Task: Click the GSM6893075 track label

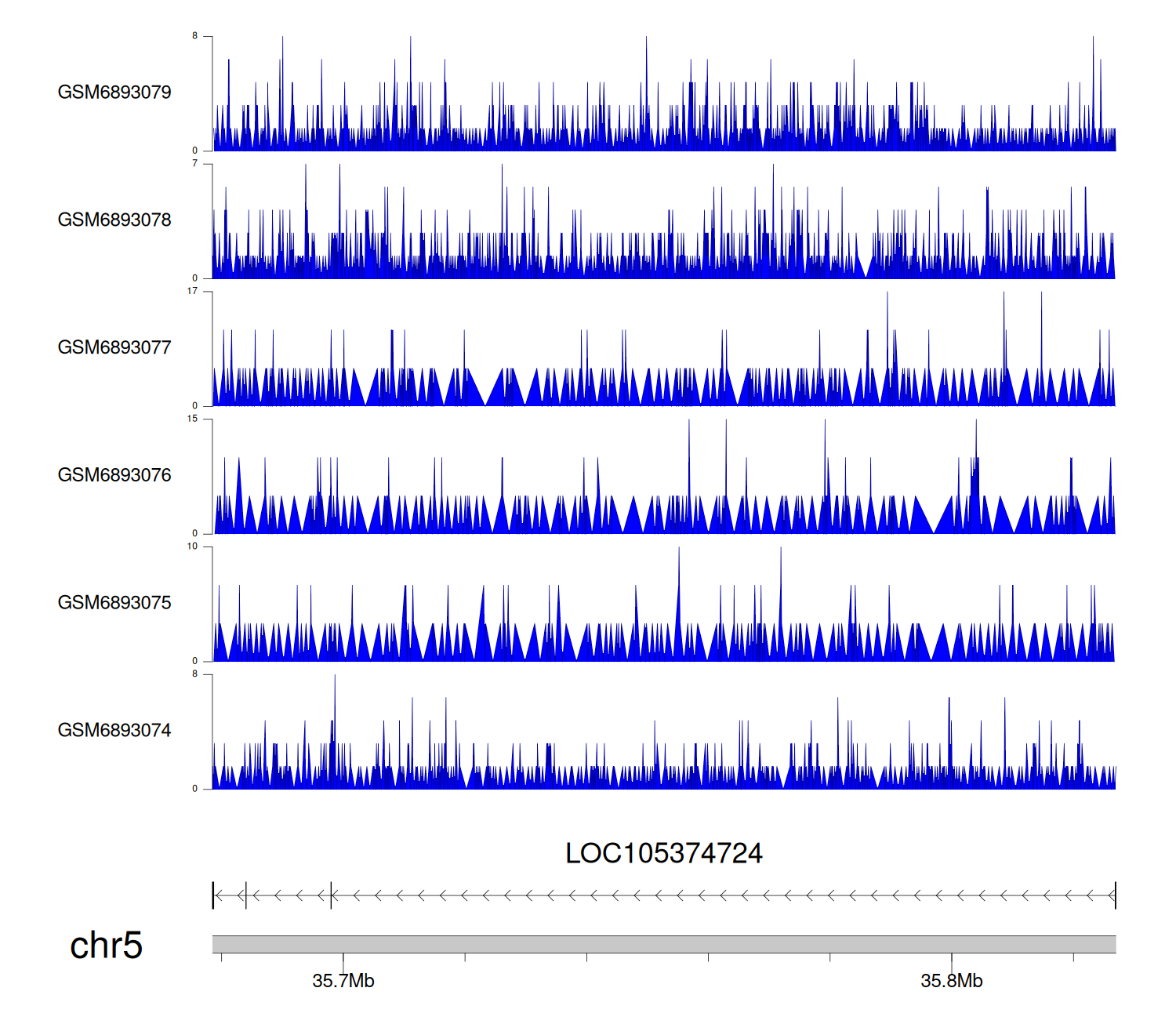Action: (114, 603)
